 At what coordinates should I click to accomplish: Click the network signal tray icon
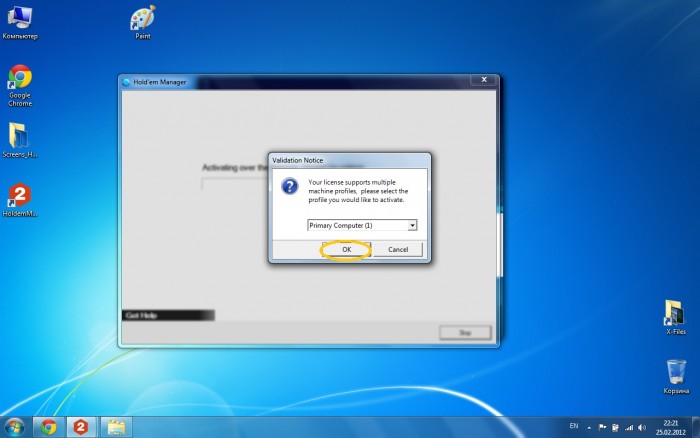tap(629, 428)
